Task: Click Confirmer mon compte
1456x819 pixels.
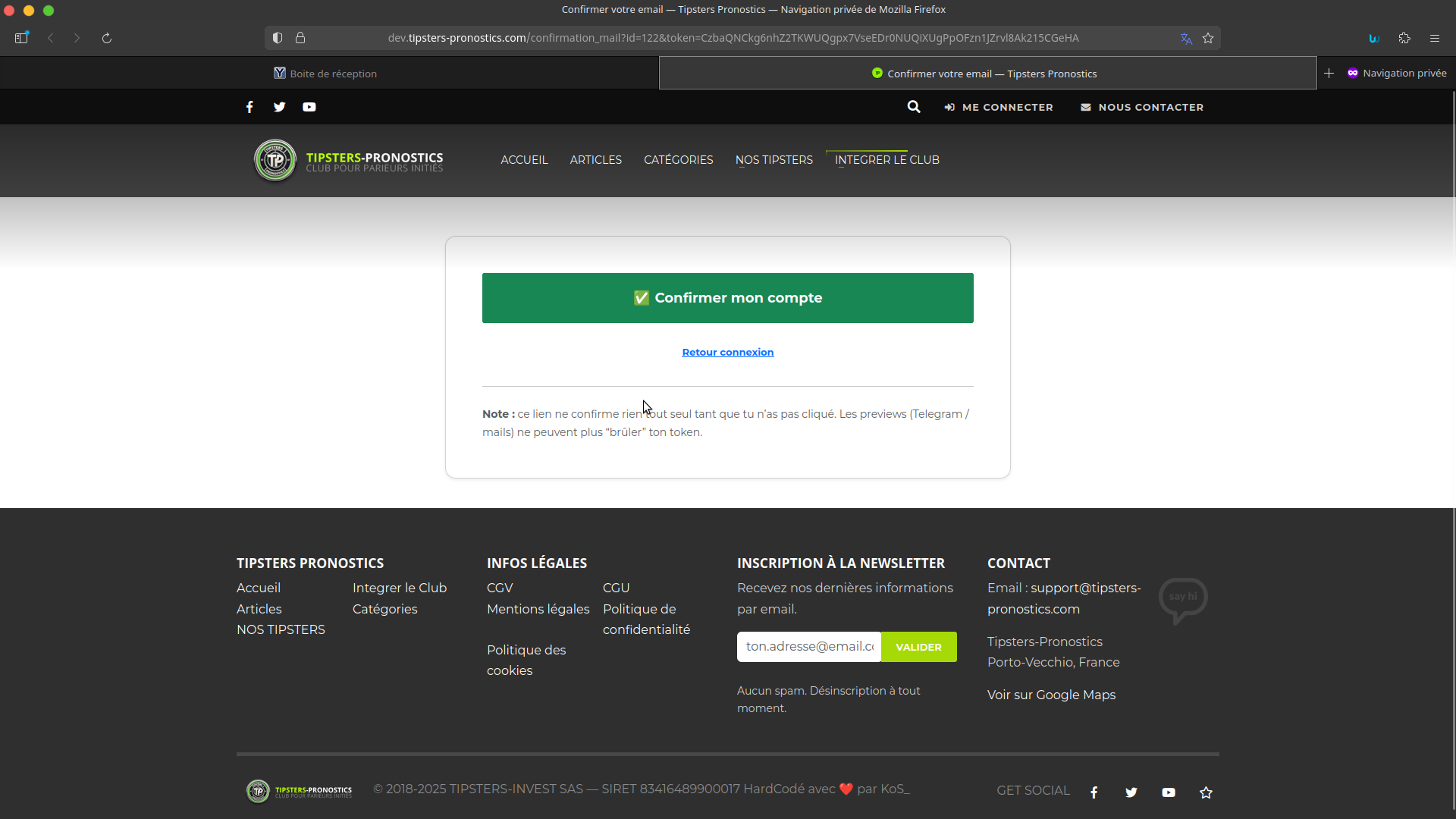Action: pos(727,297)
